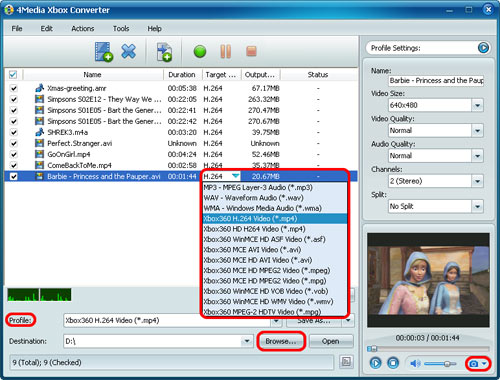Click the Add profile toolbar icon

tap(164, 52)
